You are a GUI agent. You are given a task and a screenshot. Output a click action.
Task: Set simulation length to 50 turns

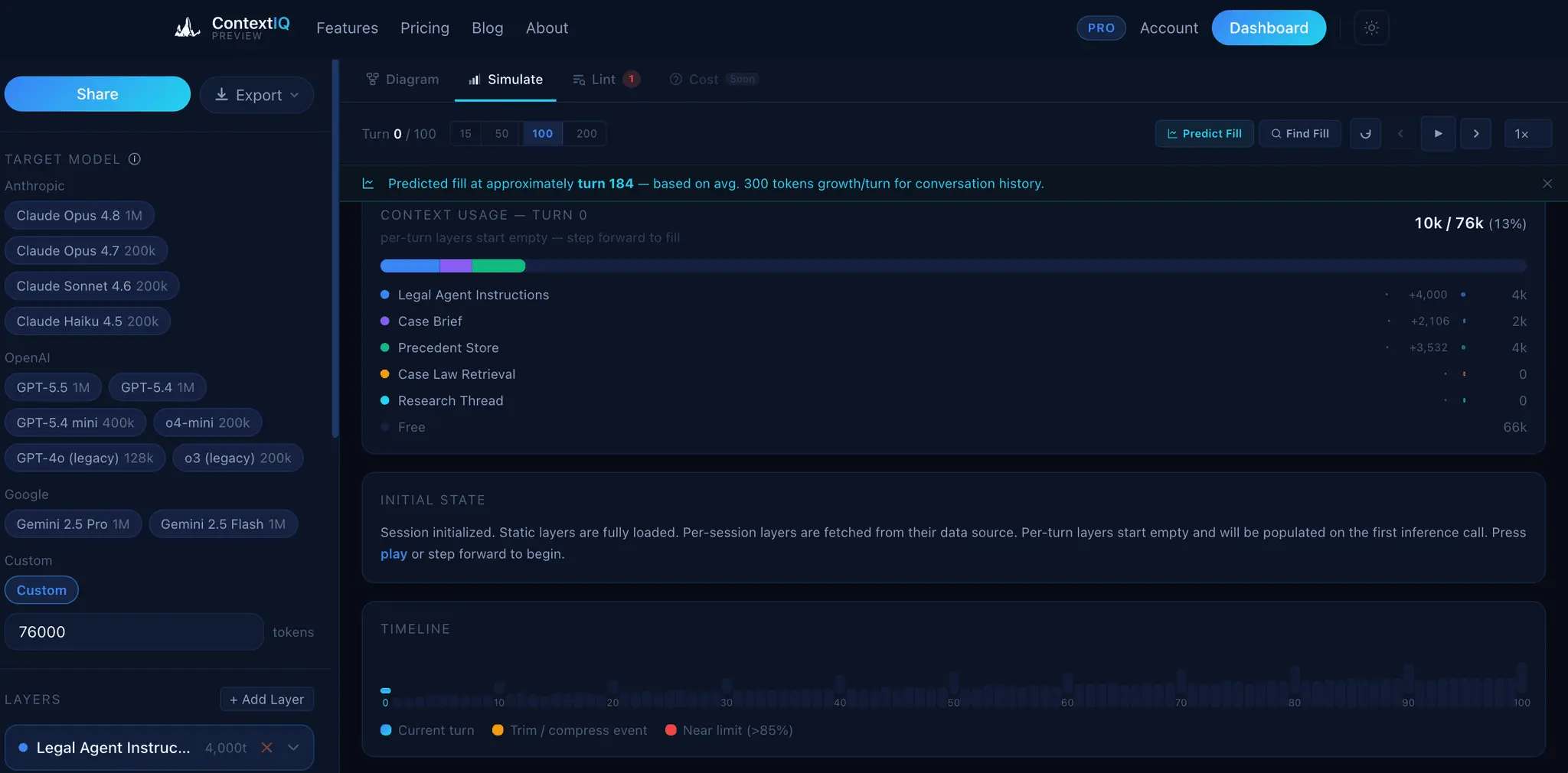[501, 133]
